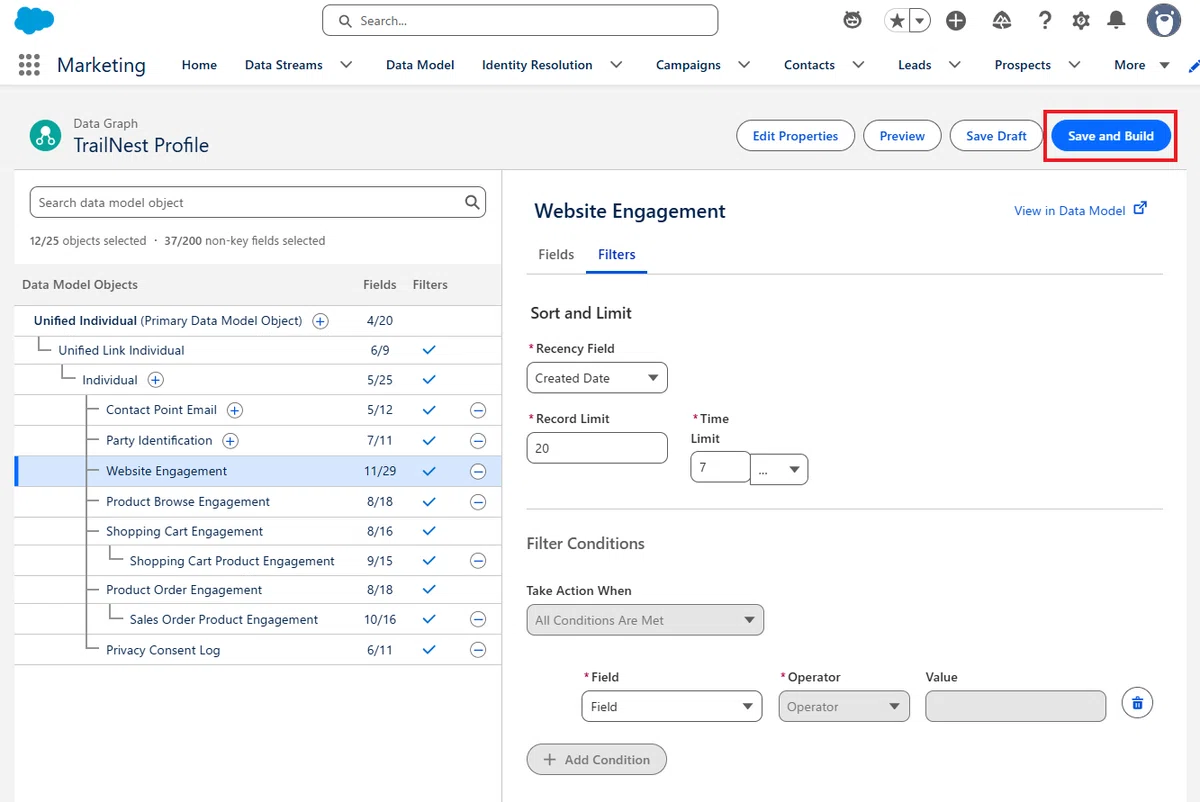Open Edit Properties
The image size is (1200, 802).
pyautogui.click(x=795, y=136)
